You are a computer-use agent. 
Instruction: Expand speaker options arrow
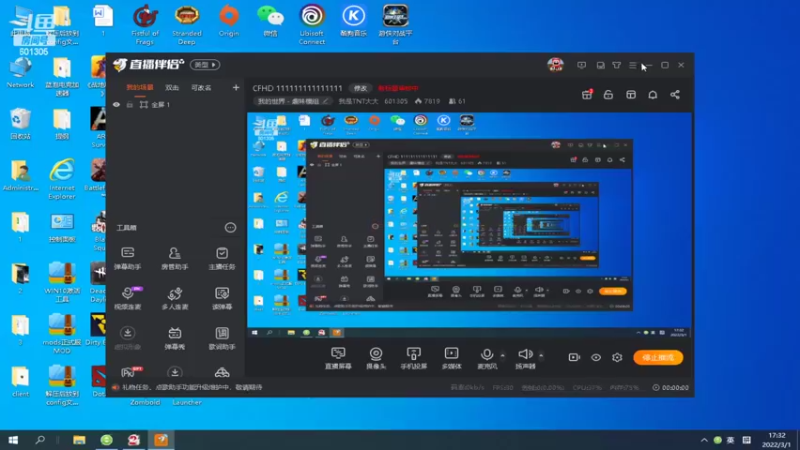pos(541,355)
